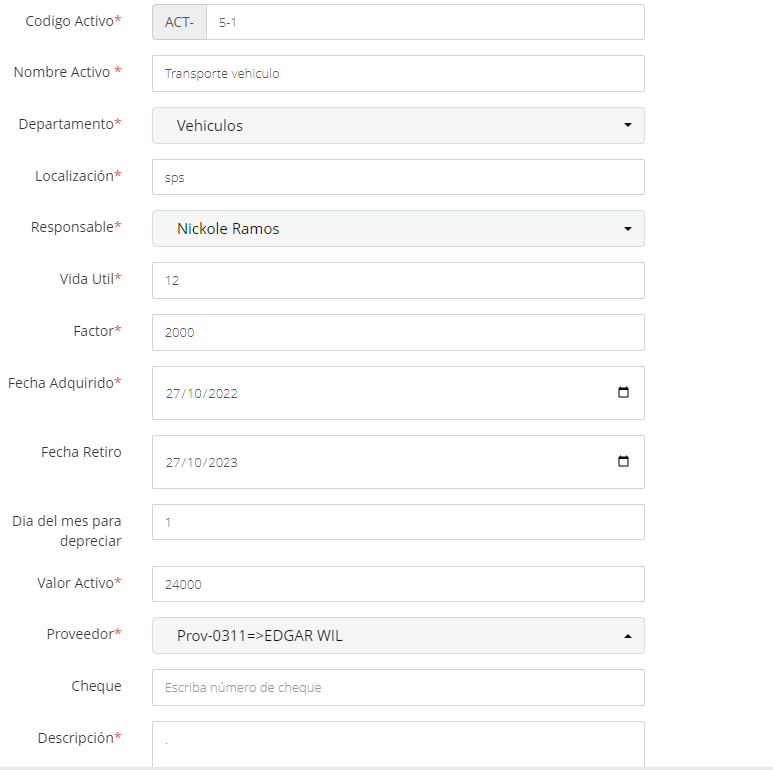Focus the Vida Util field containing 12
Image resolution: width=773 pixels, height=770 pixels.
coord(398,280)
